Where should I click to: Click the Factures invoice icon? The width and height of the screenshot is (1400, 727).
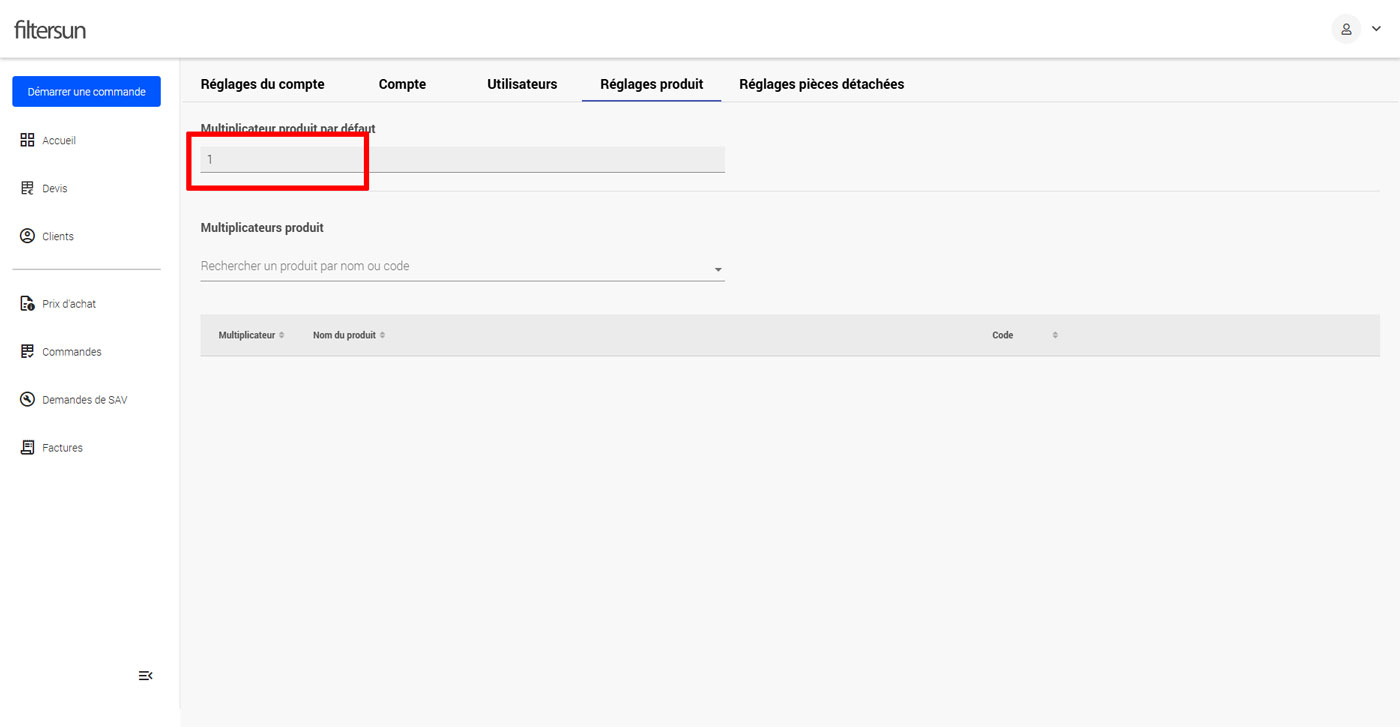click(x=28, y=448)
